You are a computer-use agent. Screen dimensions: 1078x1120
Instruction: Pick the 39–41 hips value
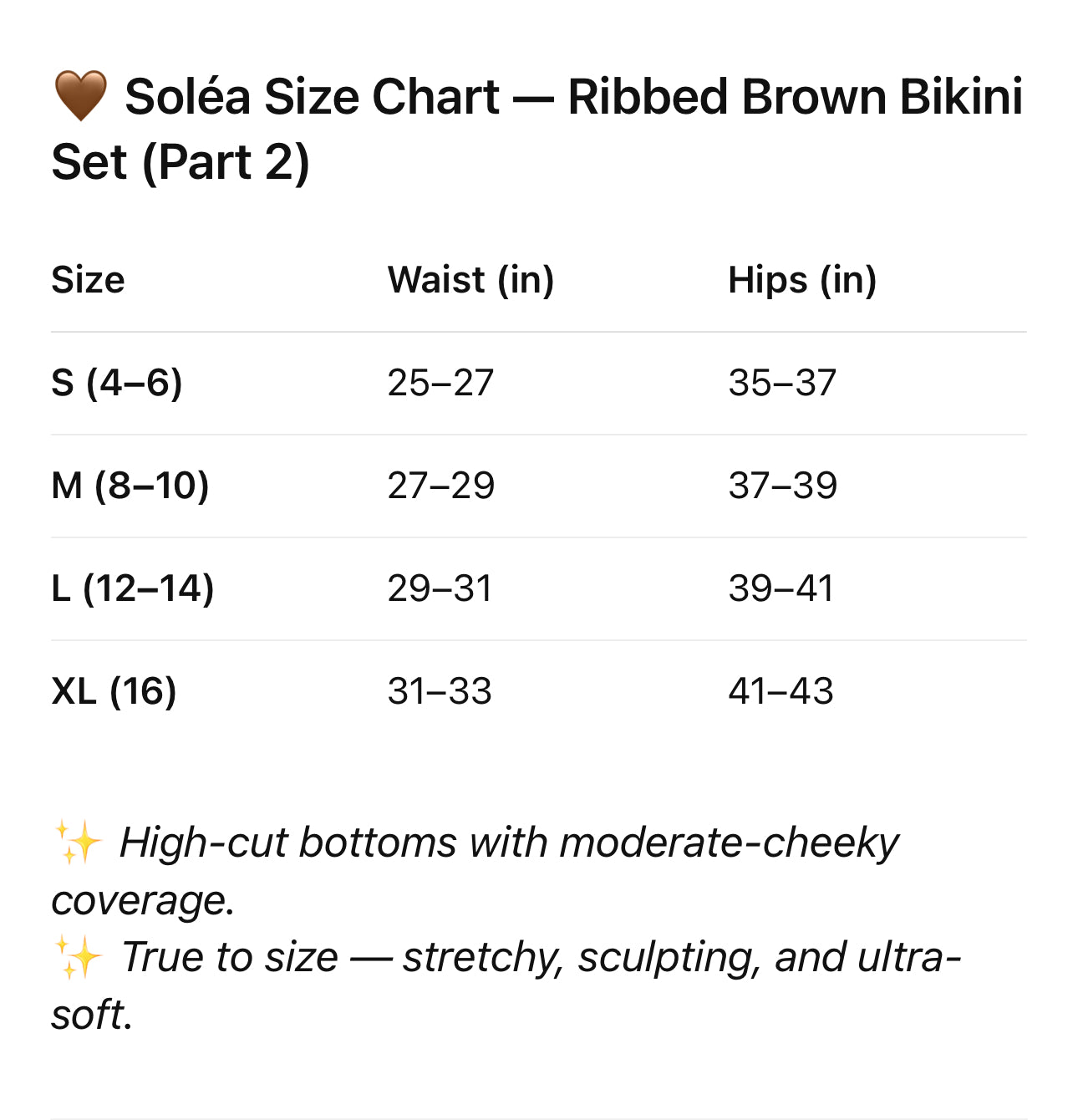pyautogui.click(x=781, y=588)
